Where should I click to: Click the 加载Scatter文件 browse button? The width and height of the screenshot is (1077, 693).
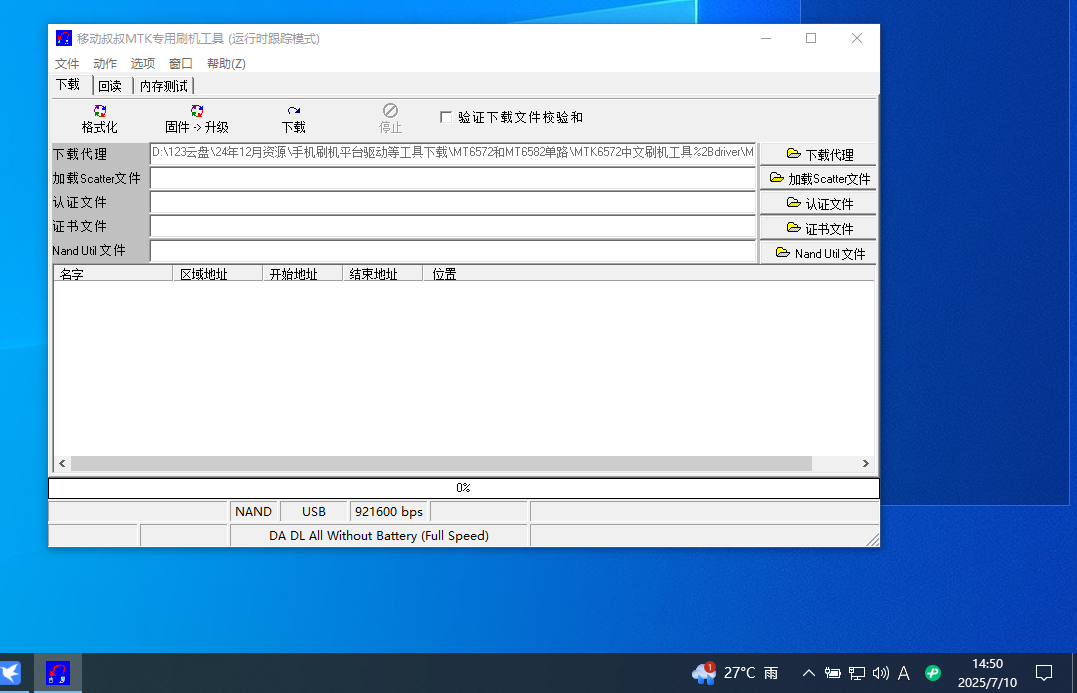[x=818, y=179]
